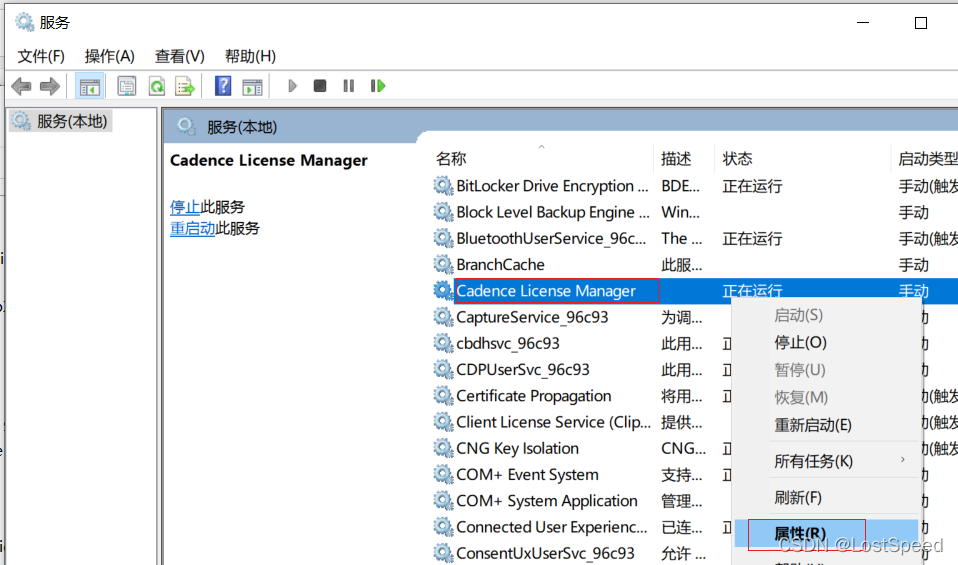Click the Export List toolbar icon
958x565 pixels.
(x=184, y=86)
